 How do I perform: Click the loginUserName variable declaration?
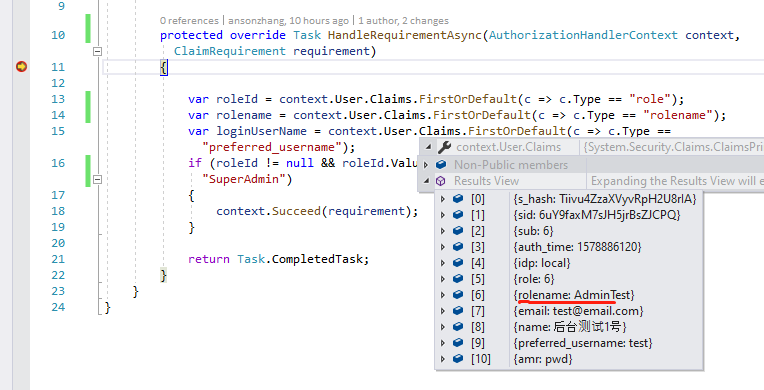[x=261, y=131]
